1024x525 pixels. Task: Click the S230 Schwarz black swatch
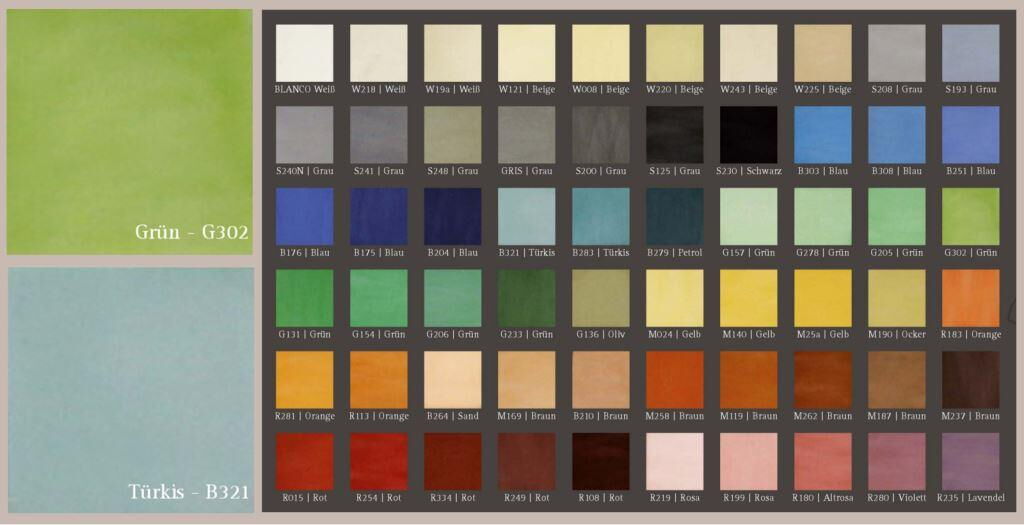tap(748, 135)
